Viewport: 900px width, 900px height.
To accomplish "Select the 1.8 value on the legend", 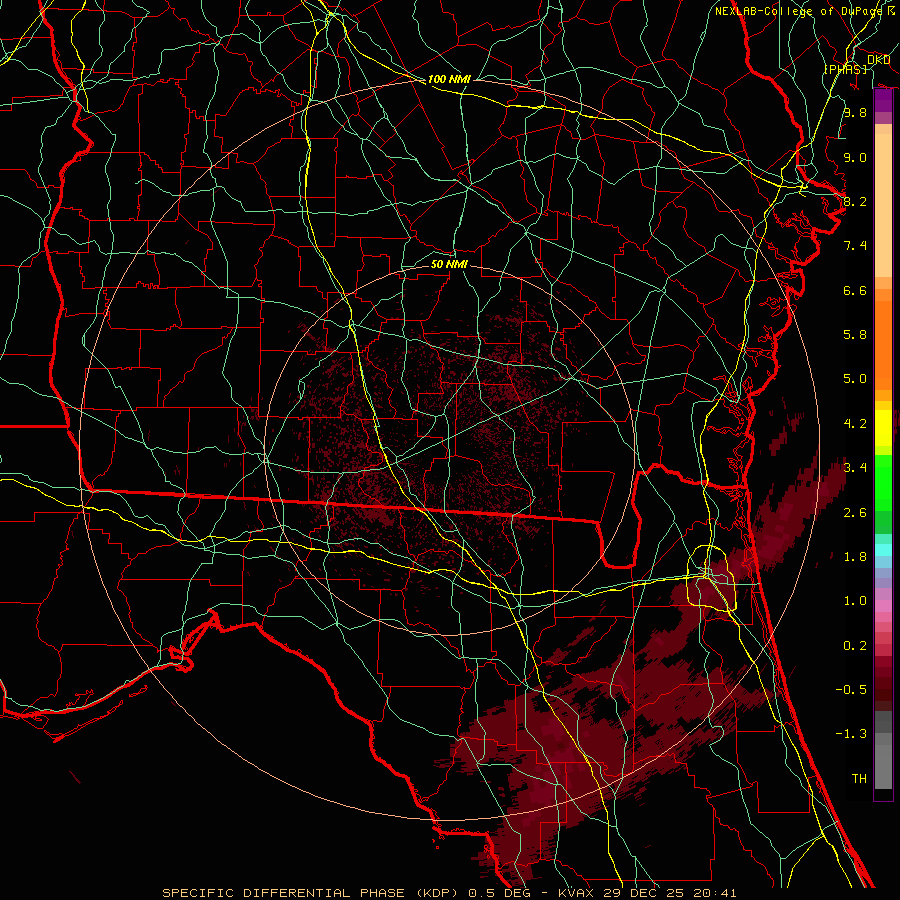I will (x=855, y=557).
